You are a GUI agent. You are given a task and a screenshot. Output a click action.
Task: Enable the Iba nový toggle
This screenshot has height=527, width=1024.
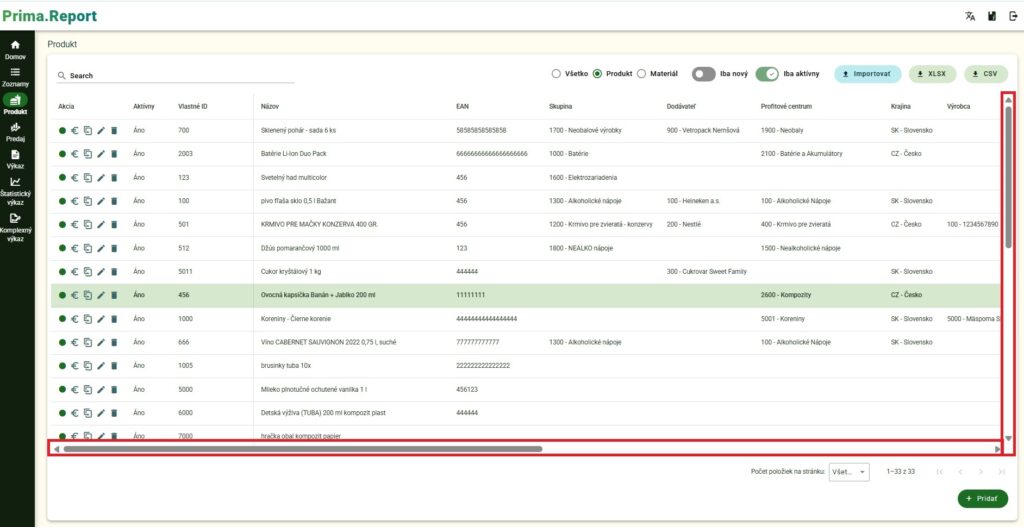(x=704, y=74)
